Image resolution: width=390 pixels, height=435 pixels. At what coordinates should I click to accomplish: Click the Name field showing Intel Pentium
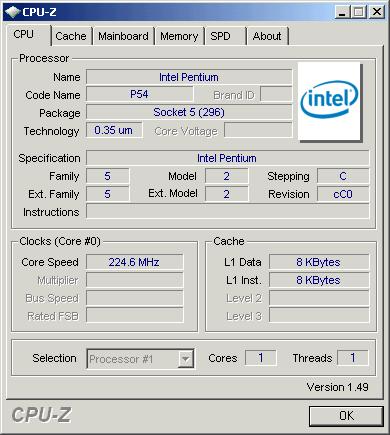(189, 77)
